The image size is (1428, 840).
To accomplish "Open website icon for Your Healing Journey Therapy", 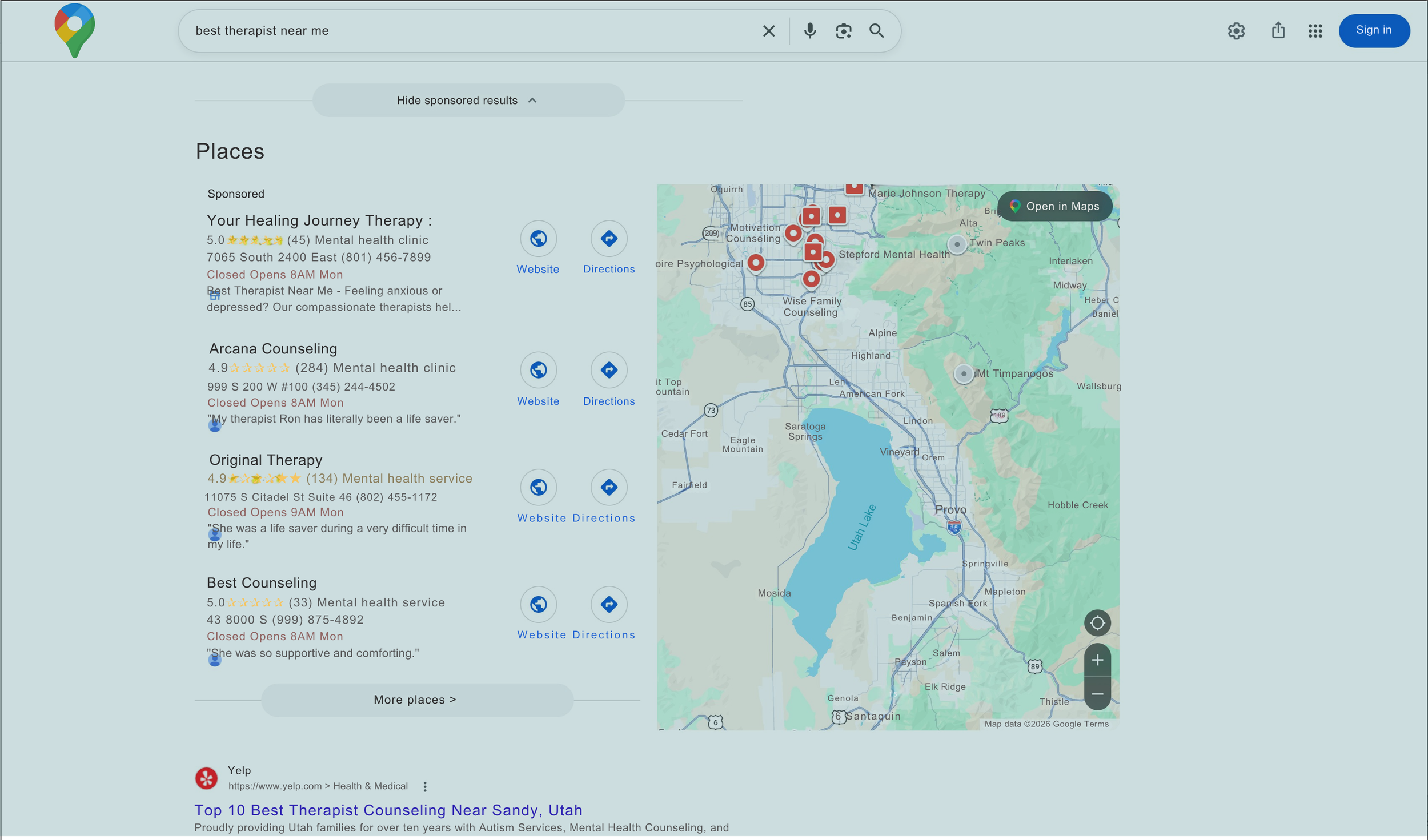I will pos(538,239).
